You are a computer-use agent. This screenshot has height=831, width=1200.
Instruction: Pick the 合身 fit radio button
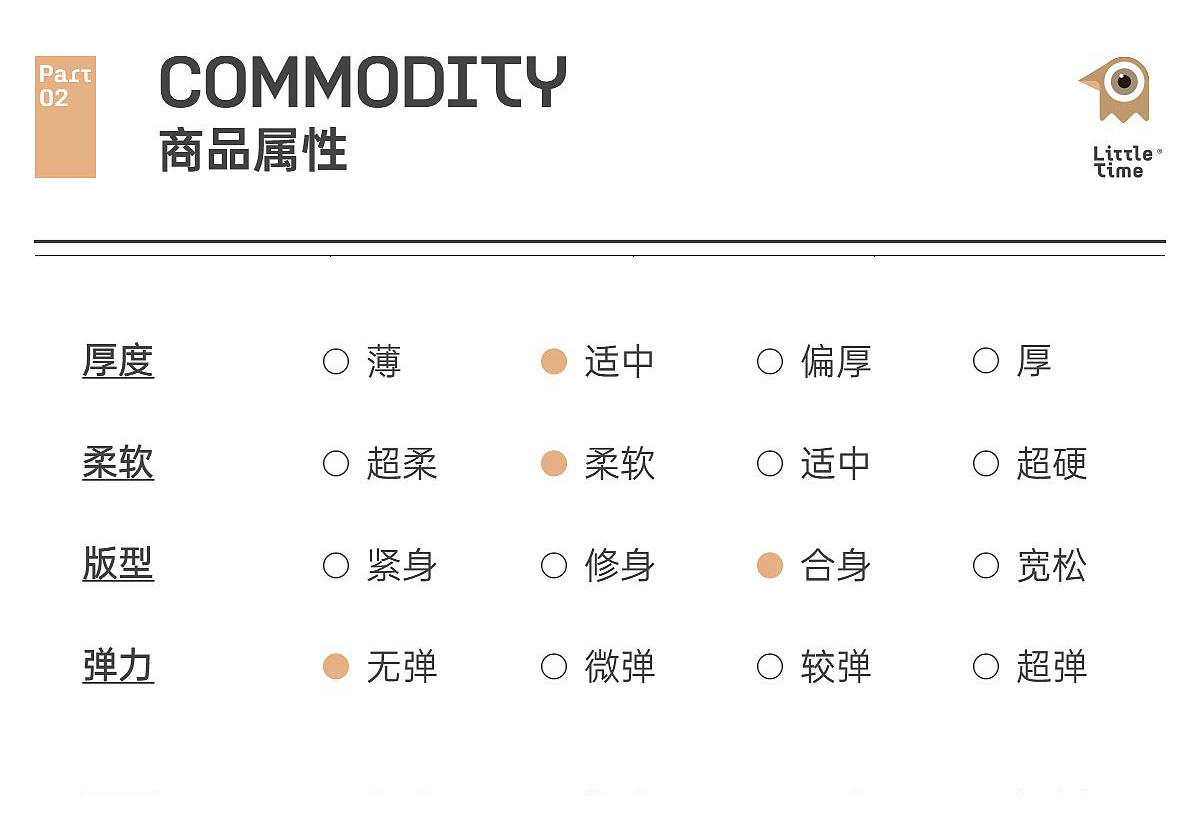[x=770, y=566]
